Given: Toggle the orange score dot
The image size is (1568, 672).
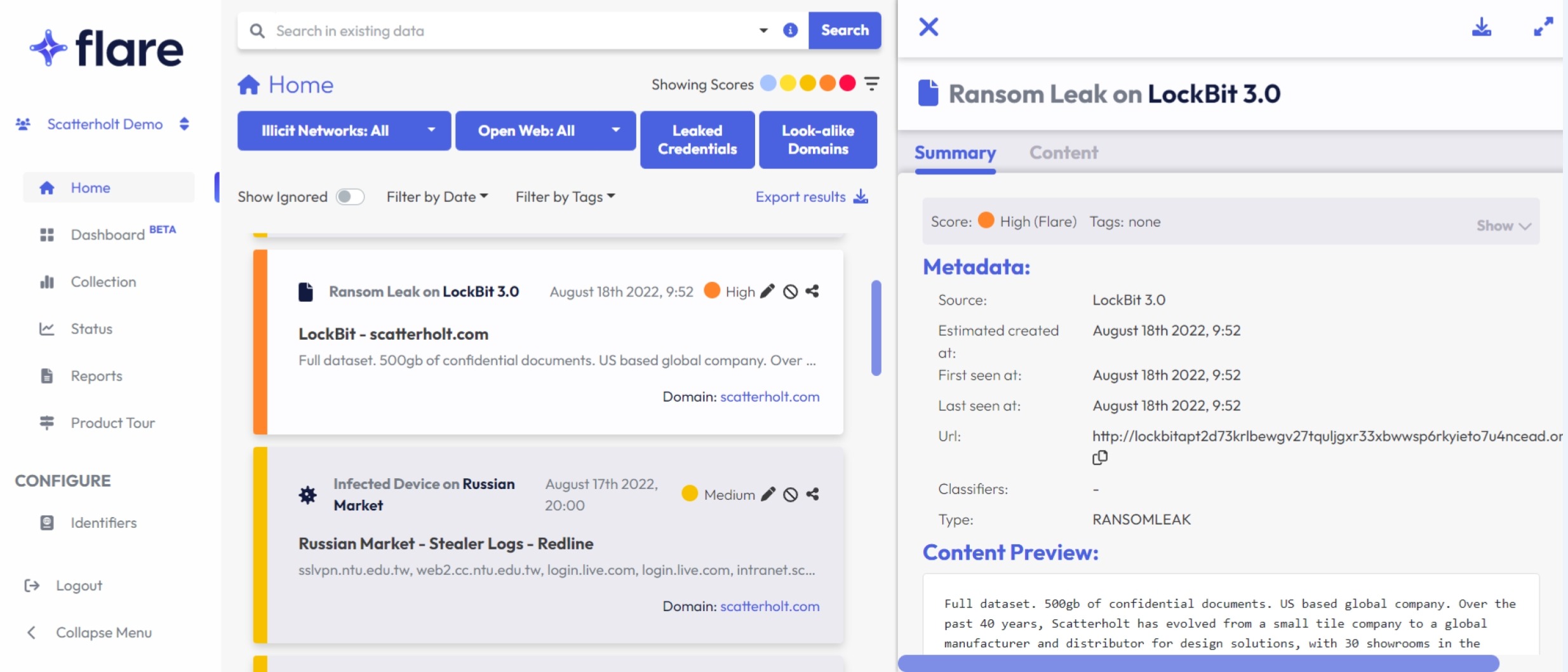Looking at the screenshot, I should coord(828,83).
